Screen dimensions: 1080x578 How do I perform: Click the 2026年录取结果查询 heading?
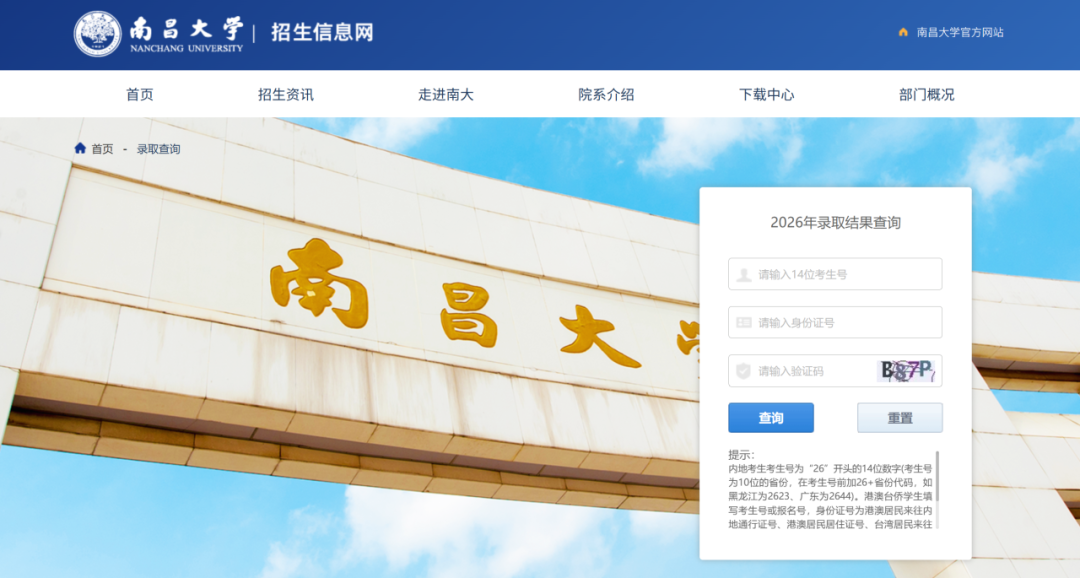click(835, 223)
